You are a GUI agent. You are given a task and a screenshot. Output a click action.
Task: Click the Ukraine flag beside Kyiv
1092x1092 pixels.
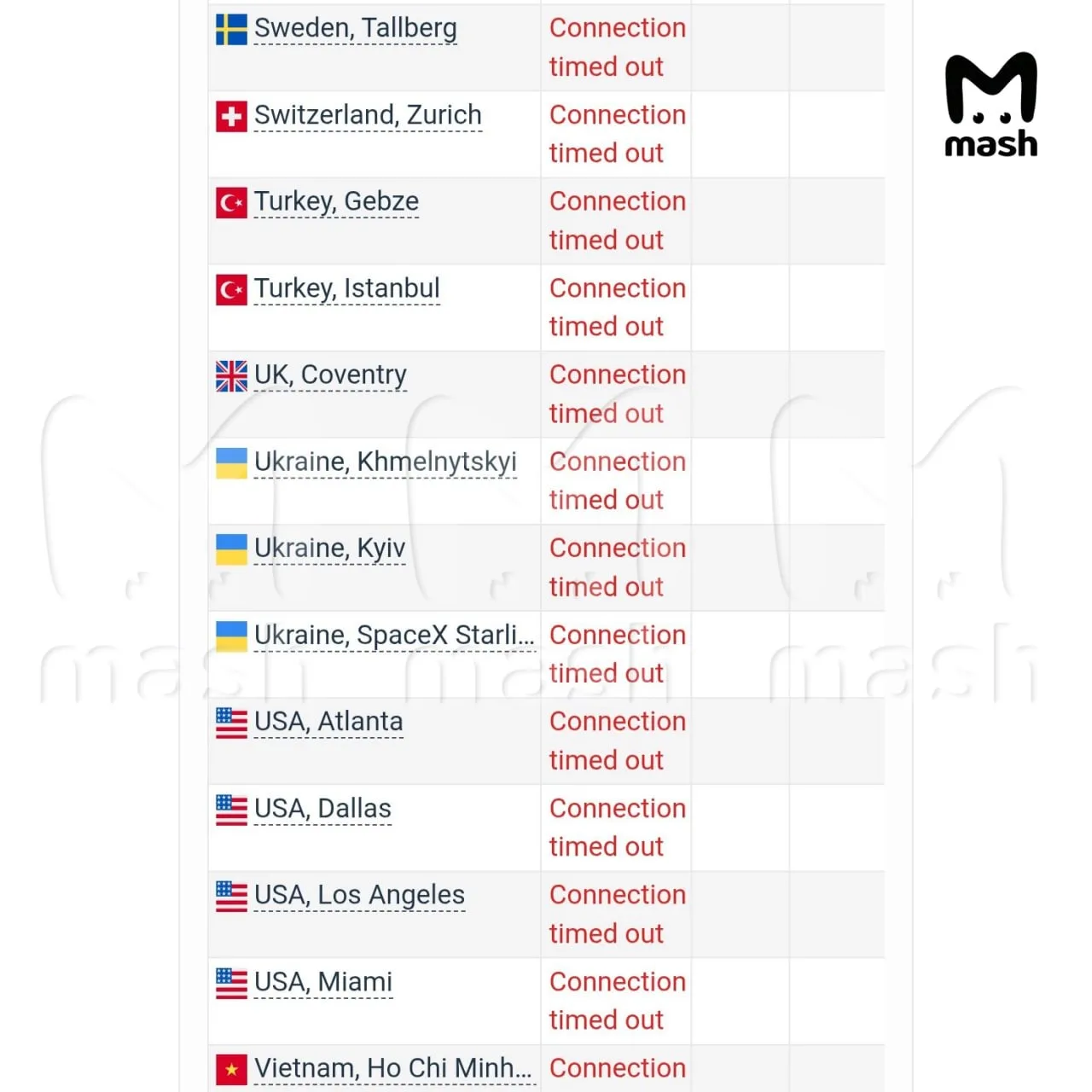(231, 549)
